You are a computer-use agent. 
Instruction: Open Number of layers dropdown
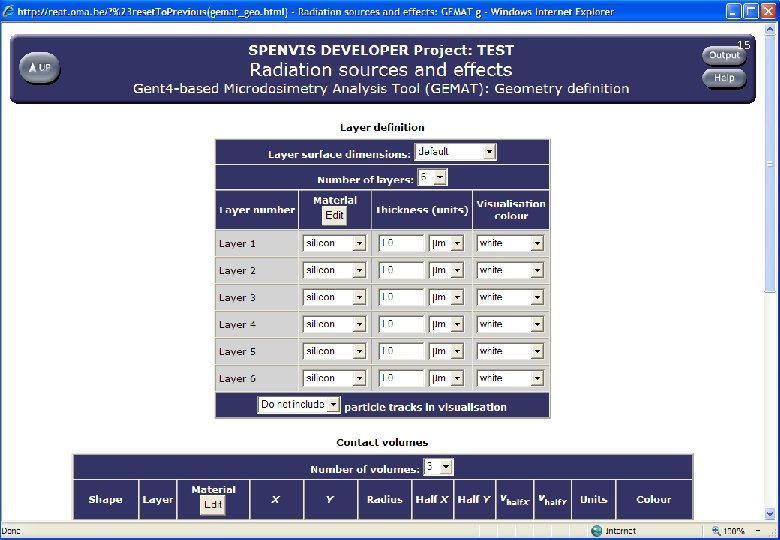pos(432,178)
